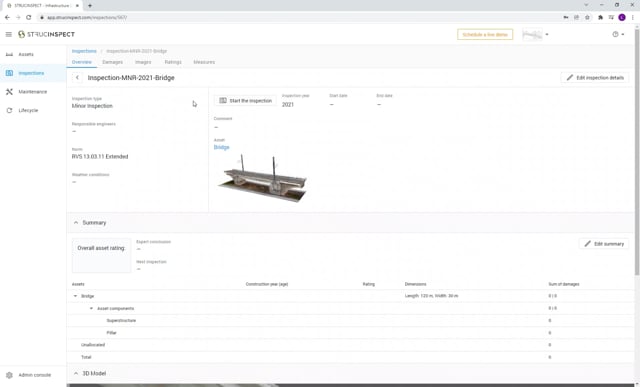The image size is (640, 387).
Task: Click the Inspections breadcrumb link
Action: click(x=84, y=51)
